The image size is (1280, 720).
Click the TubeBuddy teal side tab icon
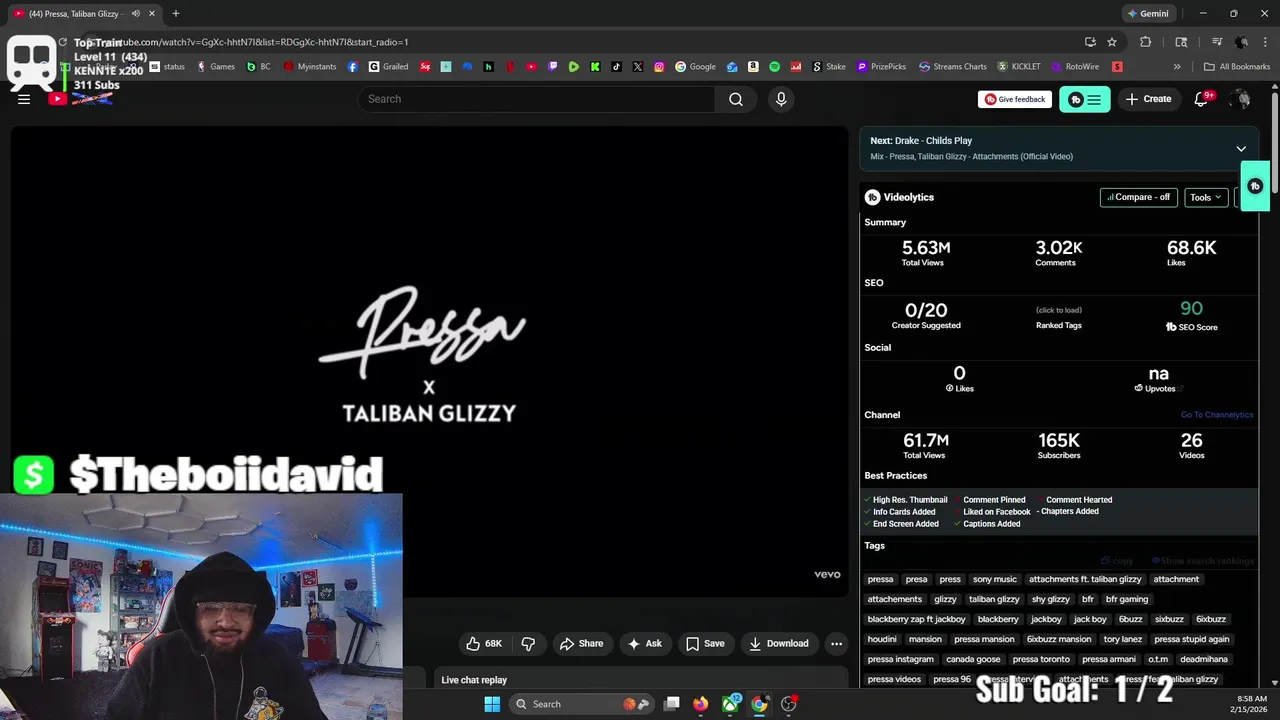pyautogui.click(x=1256, y=186)
